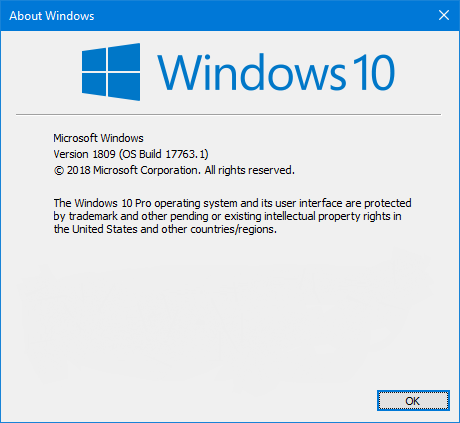The image size is (460, 423).
Task: Click the "OS Build 17763.1" text
Action: click(163, 154)
